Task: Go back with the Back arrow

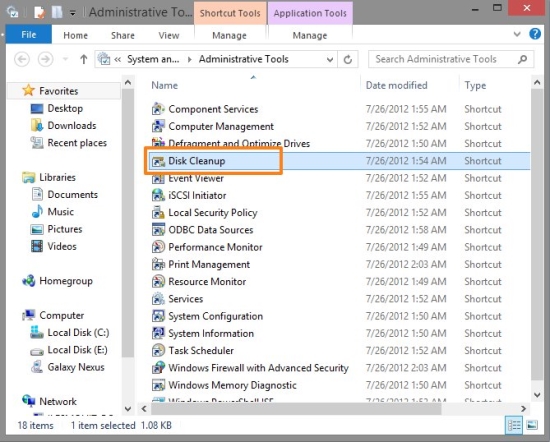Action: click(x=22, y=59)
